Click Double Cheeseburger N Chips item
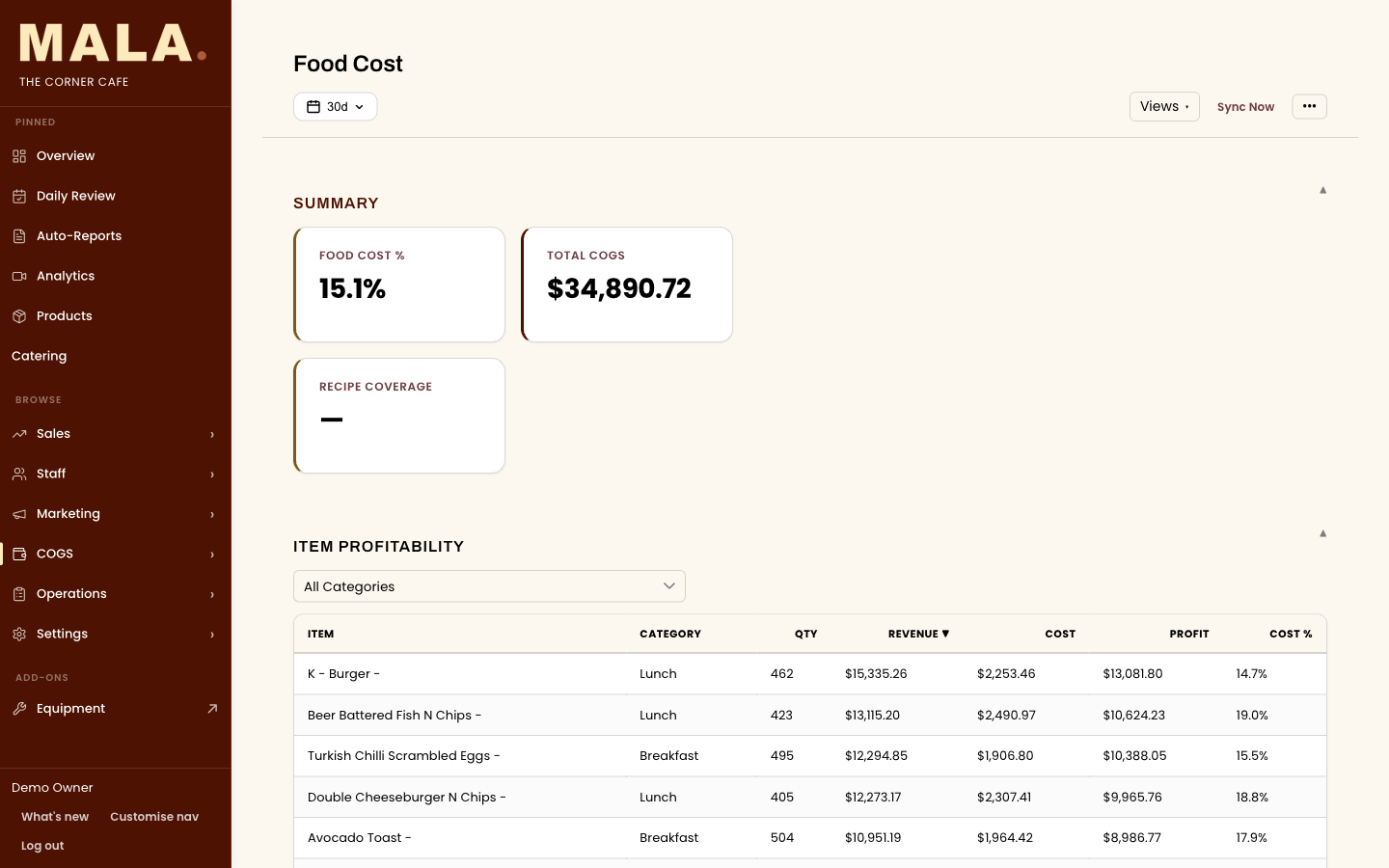The image size is (1389, 868). pos(406,798)
